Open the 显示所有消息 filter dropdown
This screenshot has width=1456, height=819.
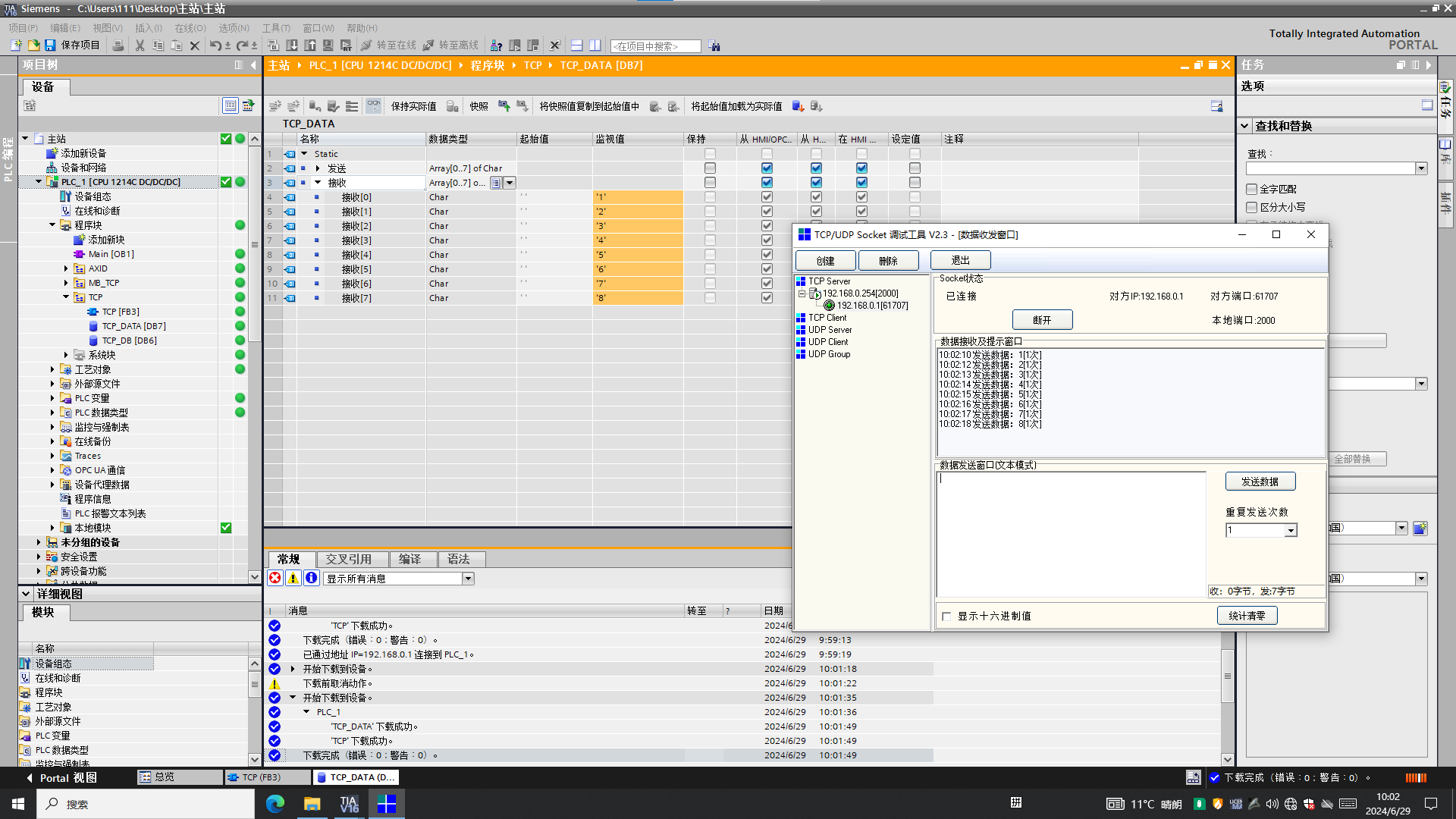pos(468,579)
